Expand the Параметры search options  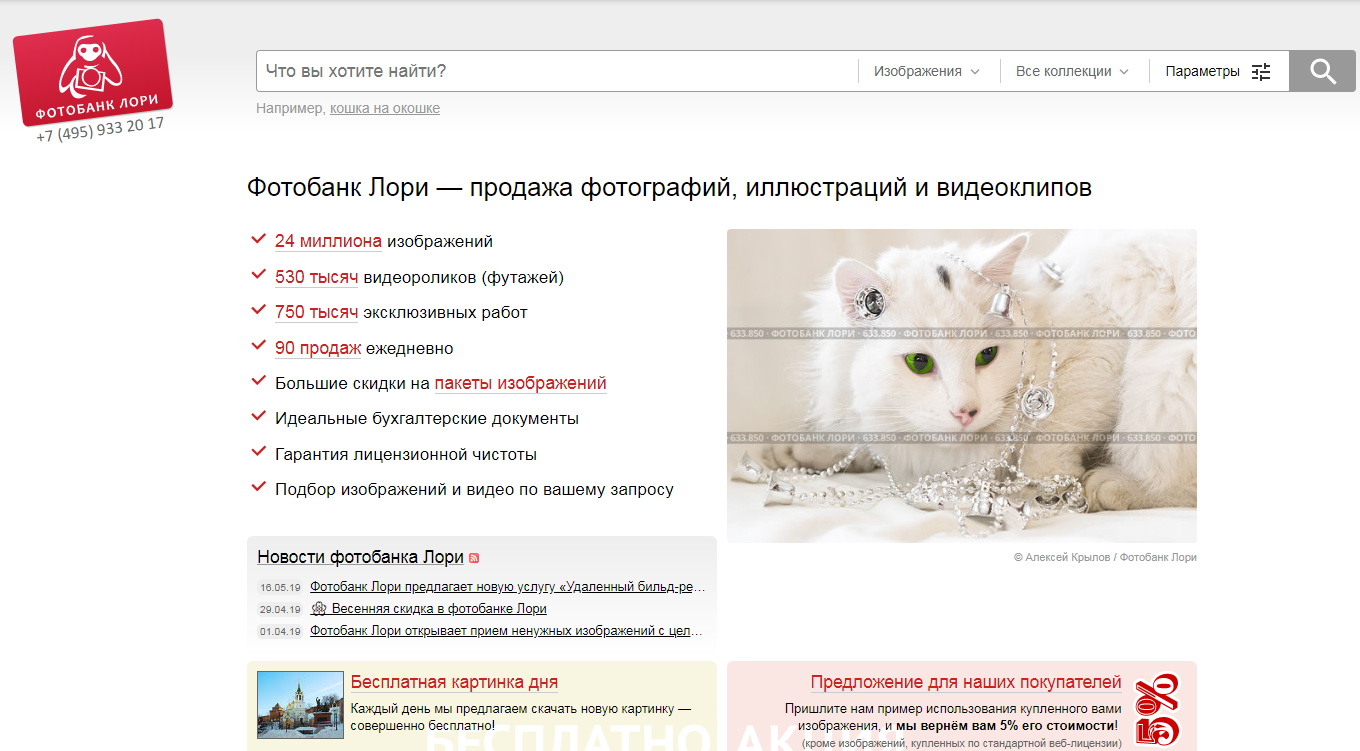click(x=1202, y=70)
